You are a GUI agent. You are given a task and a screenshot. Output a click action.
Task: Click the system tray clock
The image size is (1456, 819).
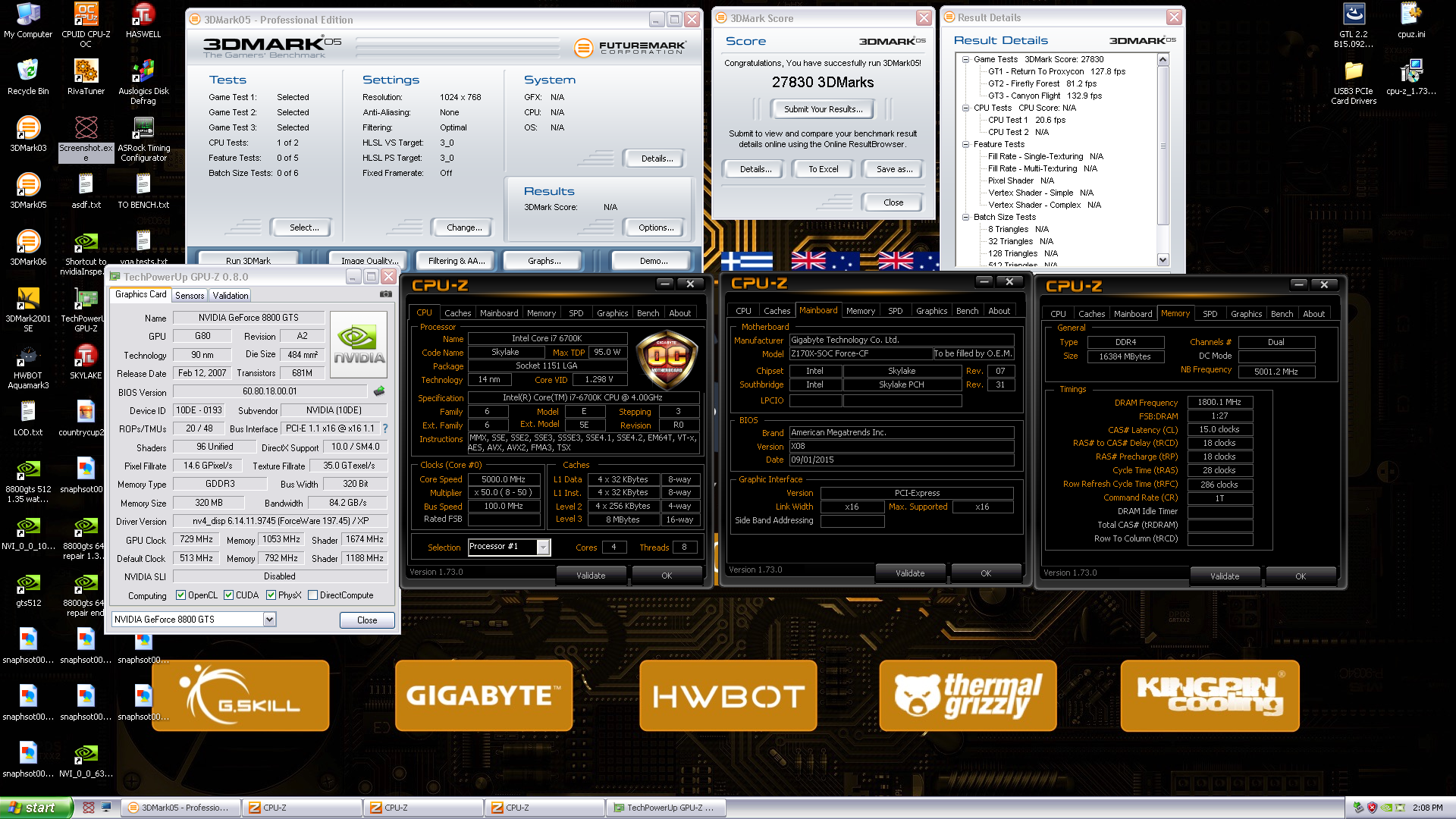pyautogui.click(x=1428, y=808)
